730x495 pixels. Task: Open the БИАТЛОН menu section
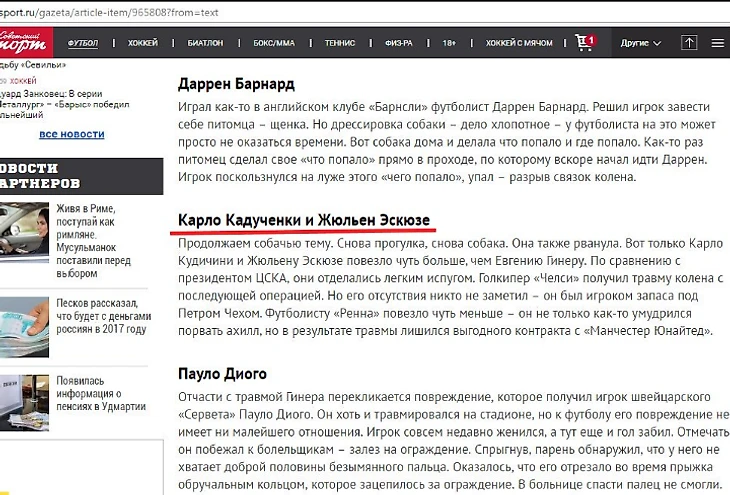(x=205, y=43)
